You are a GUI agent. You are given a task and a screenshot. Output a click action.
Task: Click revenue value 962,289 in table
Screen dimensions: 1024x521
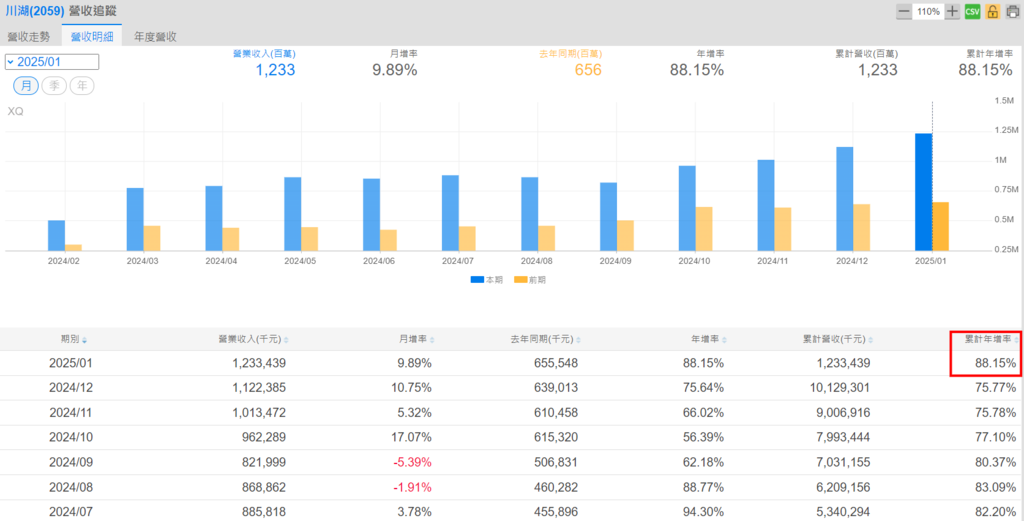pyautogui.click(x=263, y=437)
